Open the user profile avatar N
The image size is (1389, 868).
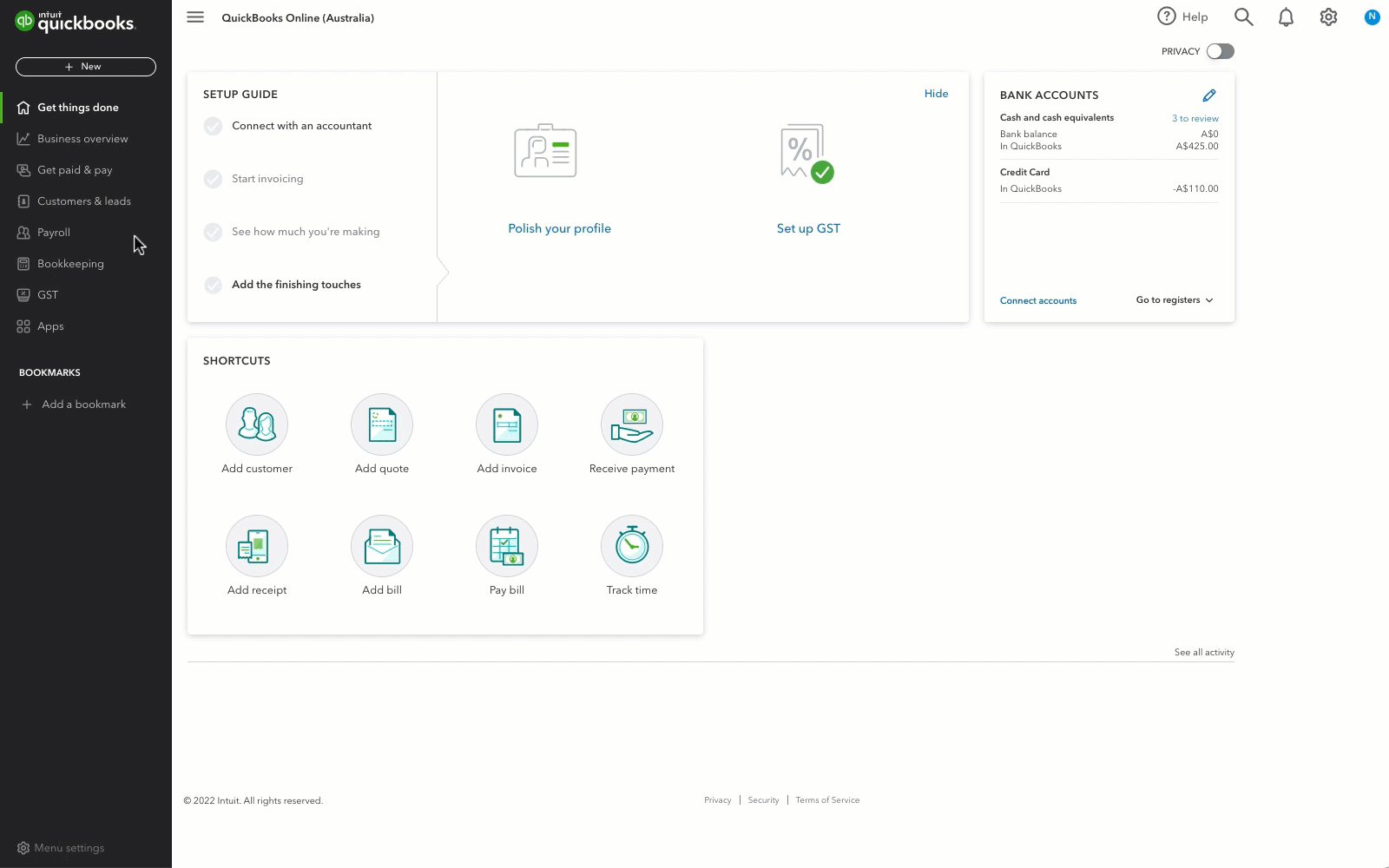click(x=1372, y=16)
